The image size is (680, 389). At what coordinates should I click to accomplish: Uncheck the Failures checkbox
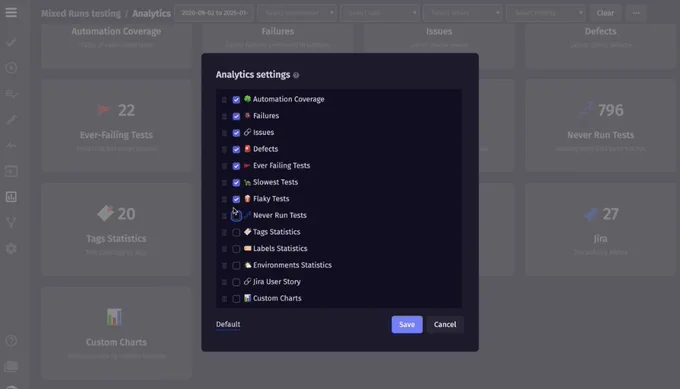pos(236,116)
